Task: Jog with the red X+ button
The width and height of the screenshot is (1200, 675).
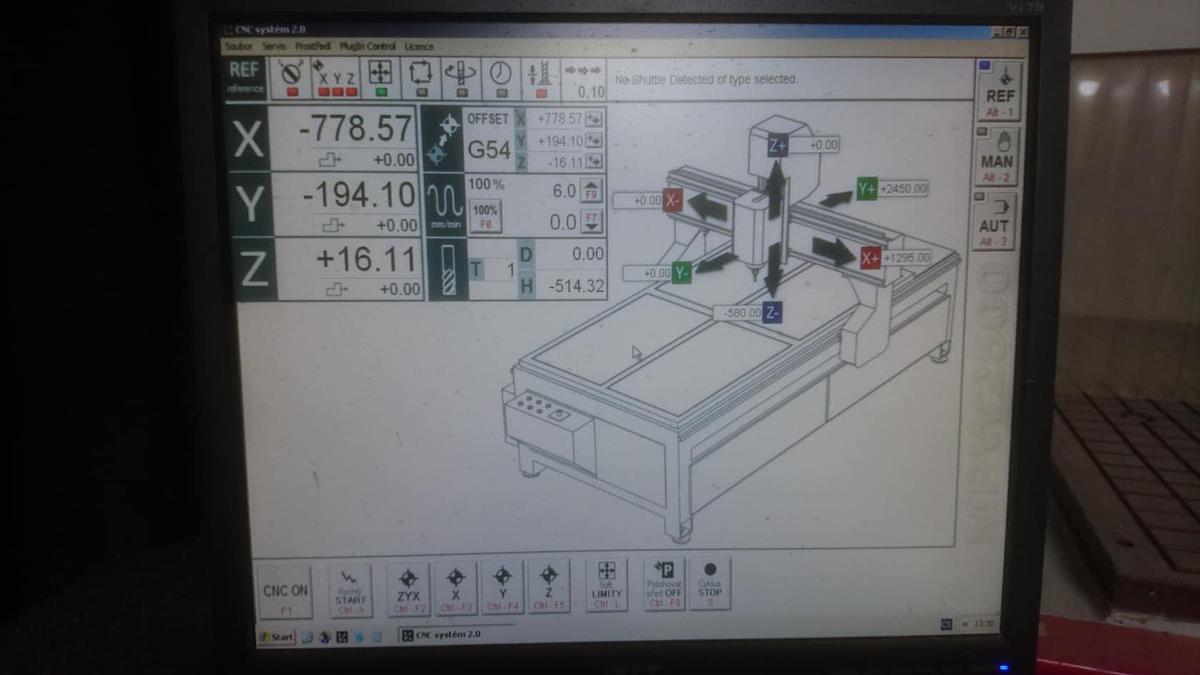Action: coord(870,257)
